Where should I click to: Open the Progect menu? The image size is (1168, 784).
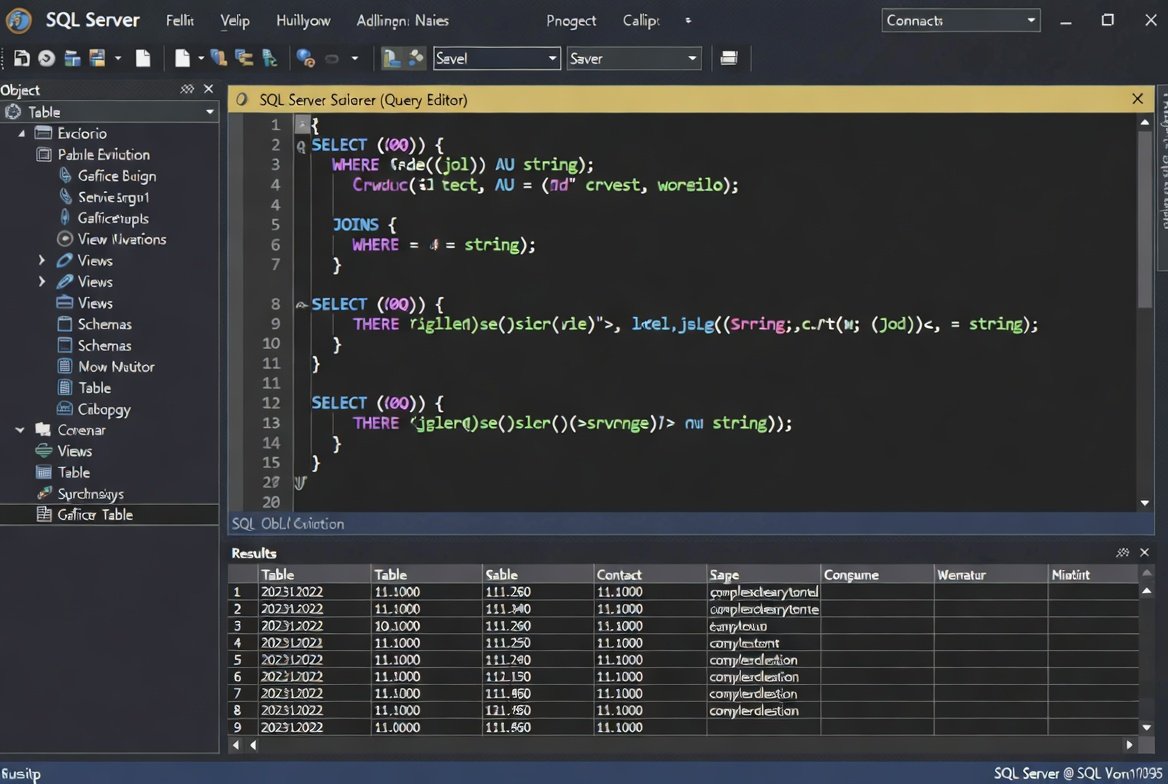[571, 20]
